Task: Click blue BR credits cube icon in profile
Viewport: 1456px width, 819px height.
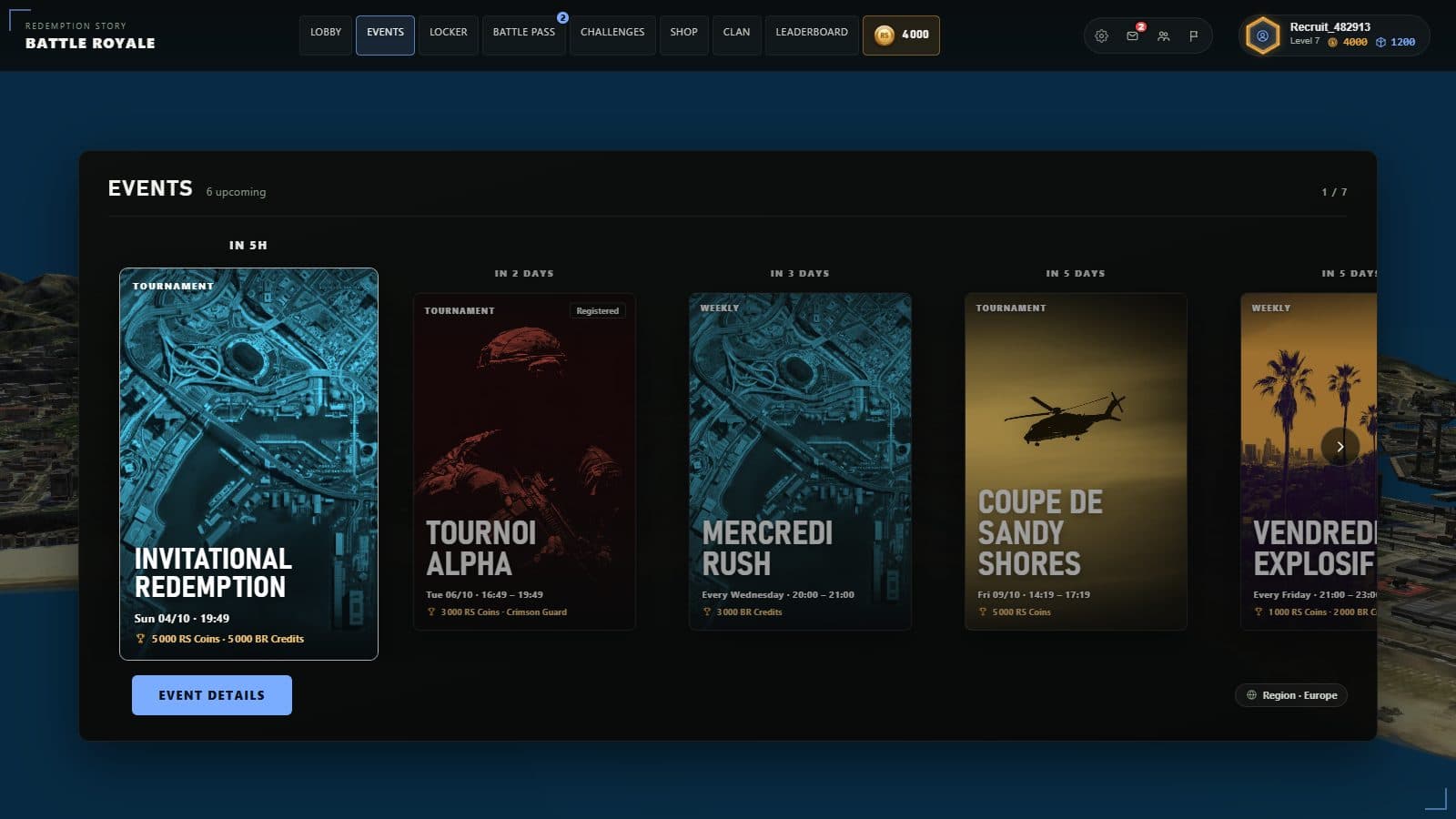Action: [1380, 42]
